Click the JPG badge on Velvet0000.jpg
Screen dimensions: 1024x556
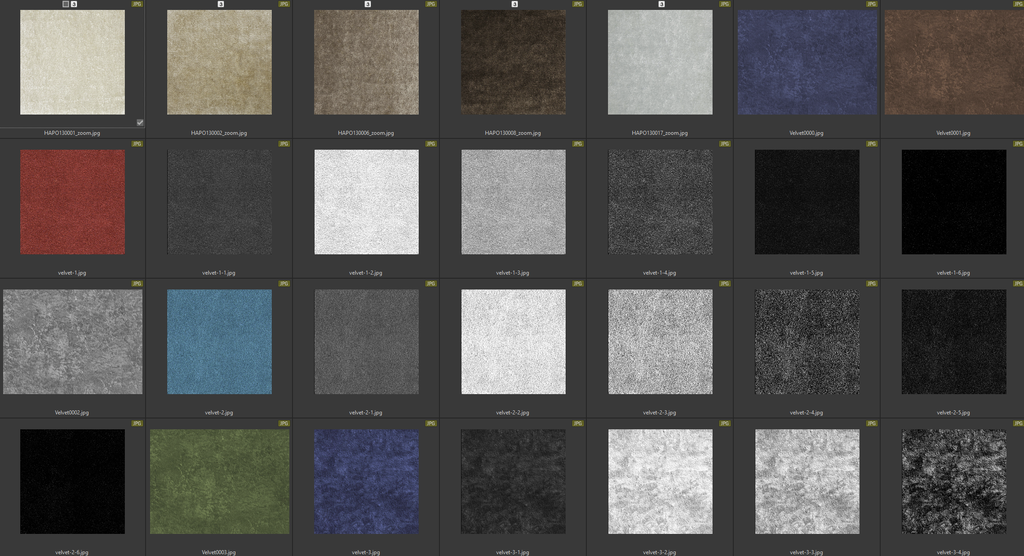point(871,4)
